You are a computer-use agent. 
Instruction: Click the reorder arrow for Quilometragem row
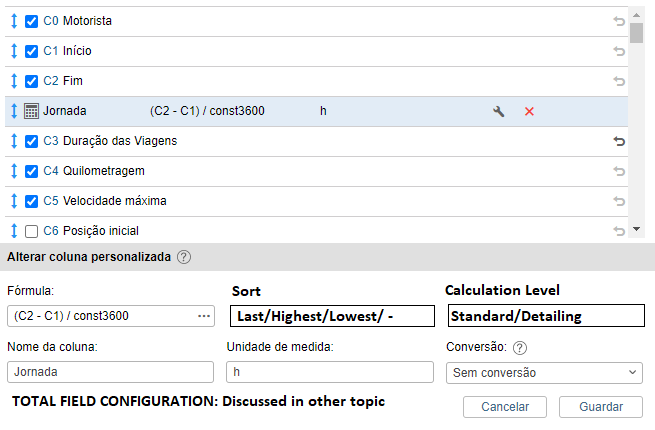[x=14, y=171]
